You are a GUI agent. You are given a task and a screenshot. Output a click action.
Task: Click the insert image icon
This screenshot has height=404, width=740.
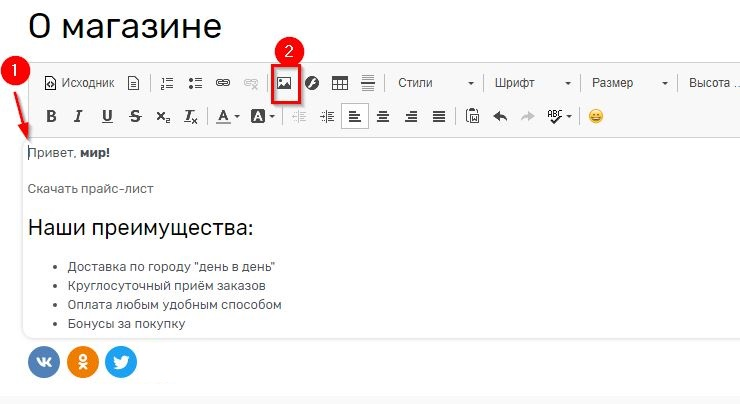(284, 83)
